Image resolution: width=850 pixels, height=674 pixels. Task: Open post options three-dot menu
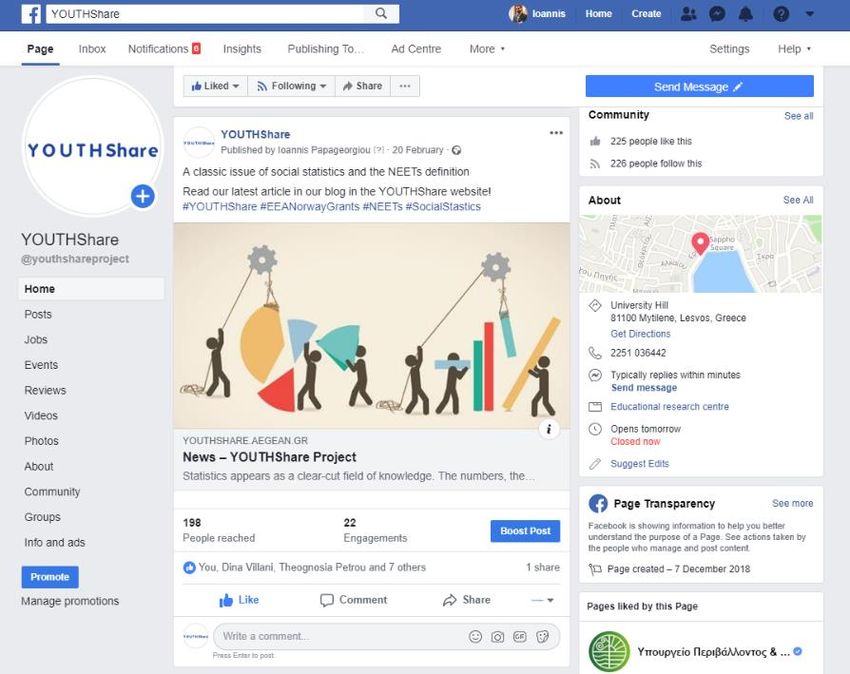(x=556, y=133)
